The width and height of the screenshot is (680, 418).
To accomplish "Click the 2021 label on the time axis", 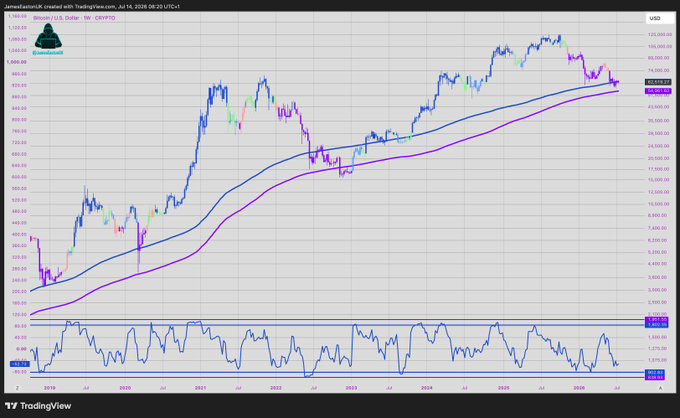I will (200, 388).
